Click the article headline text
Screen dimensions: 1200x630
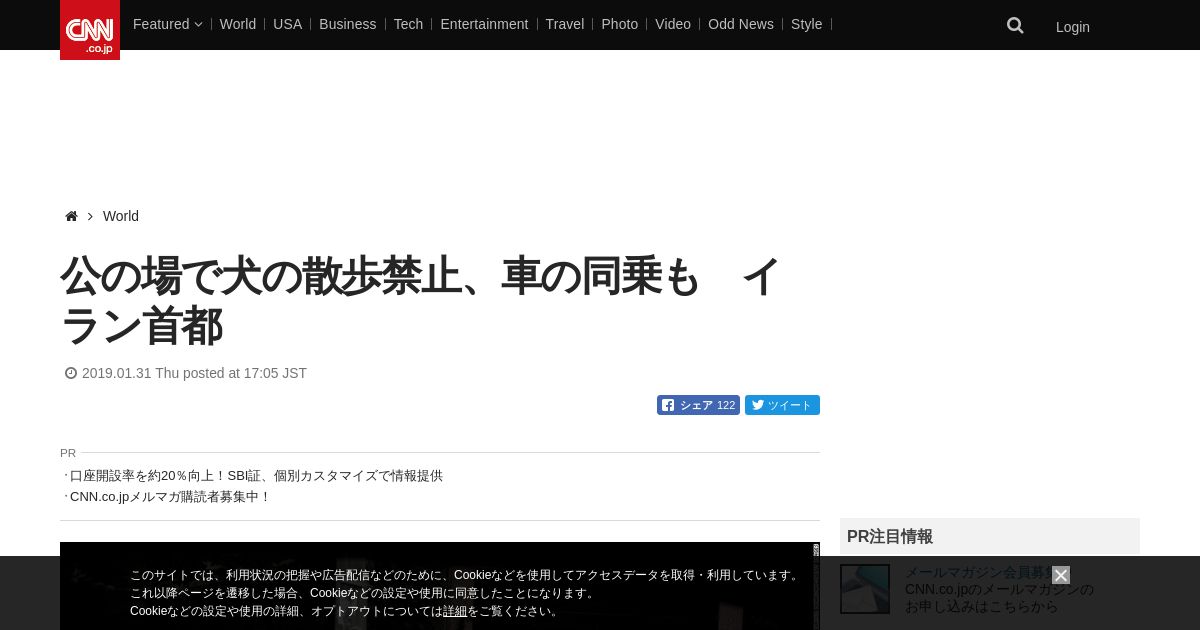click(420, 301)
